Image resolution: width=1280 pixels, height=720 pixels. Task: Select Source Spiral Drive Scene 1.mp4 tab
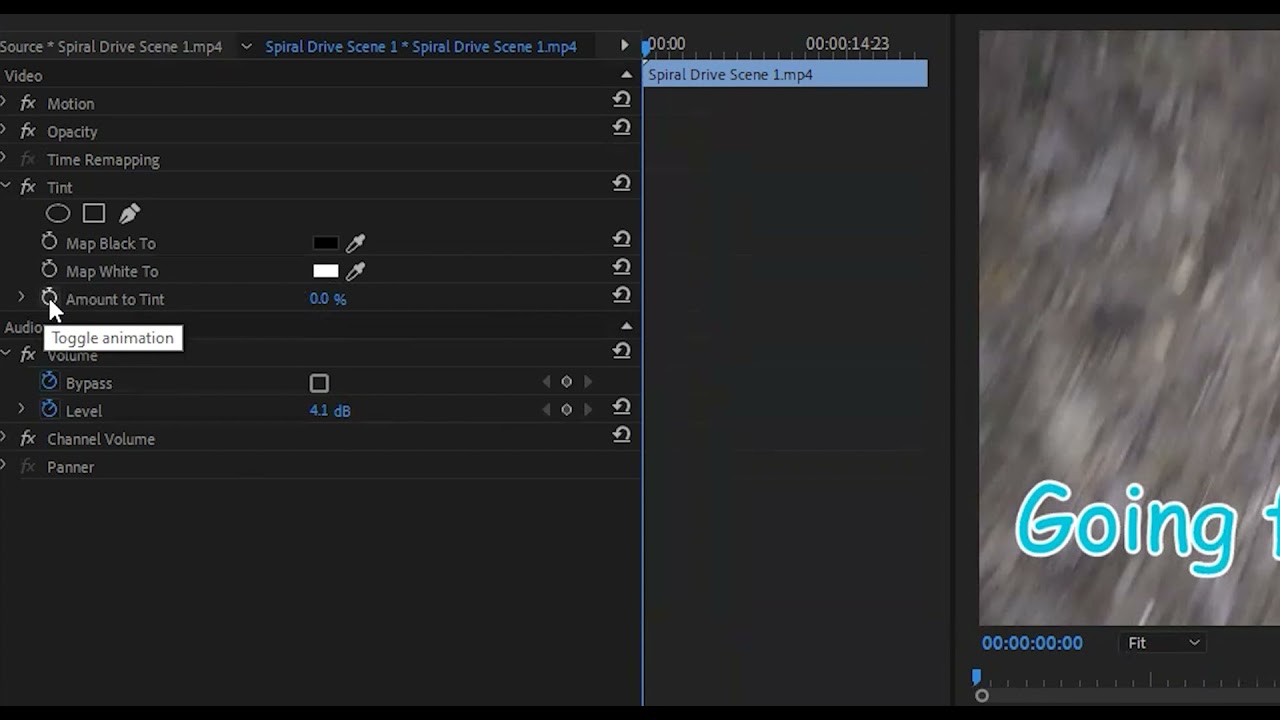click(x=111, y=46)
